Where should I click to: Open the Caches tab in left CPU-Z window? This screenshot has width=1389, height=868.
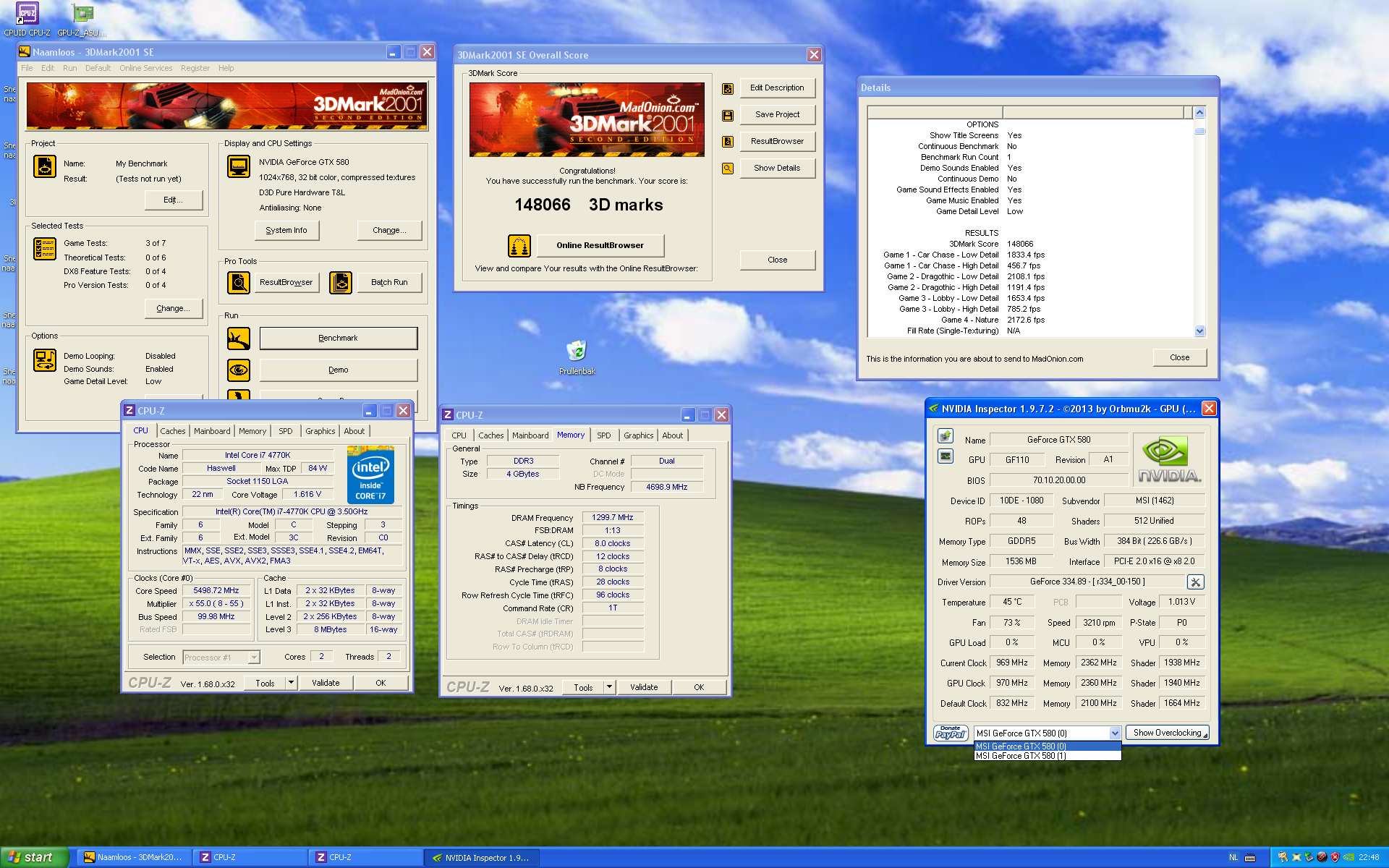click(173, 431)
